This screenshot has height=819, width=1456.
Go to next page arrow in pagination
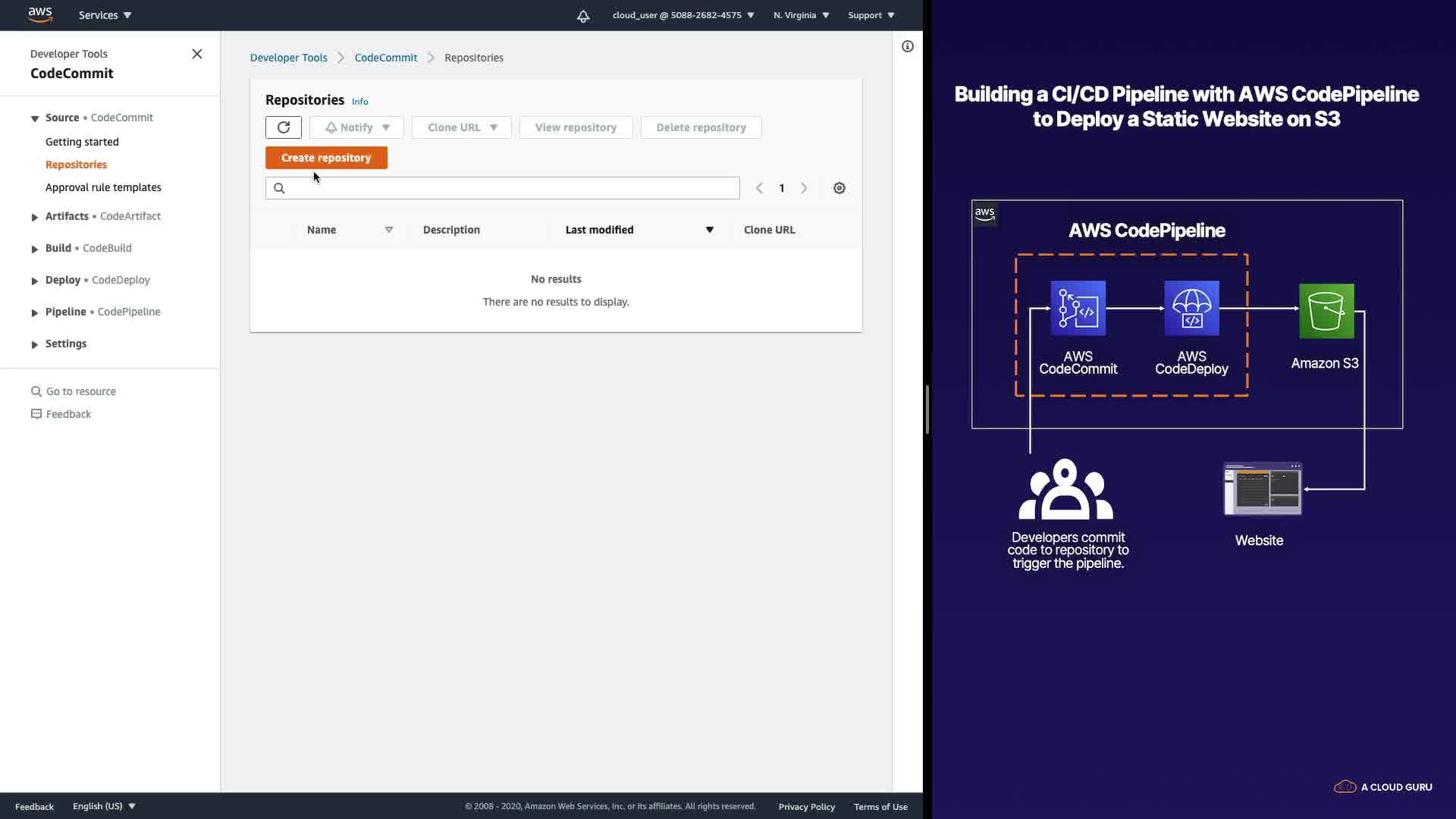805,188
